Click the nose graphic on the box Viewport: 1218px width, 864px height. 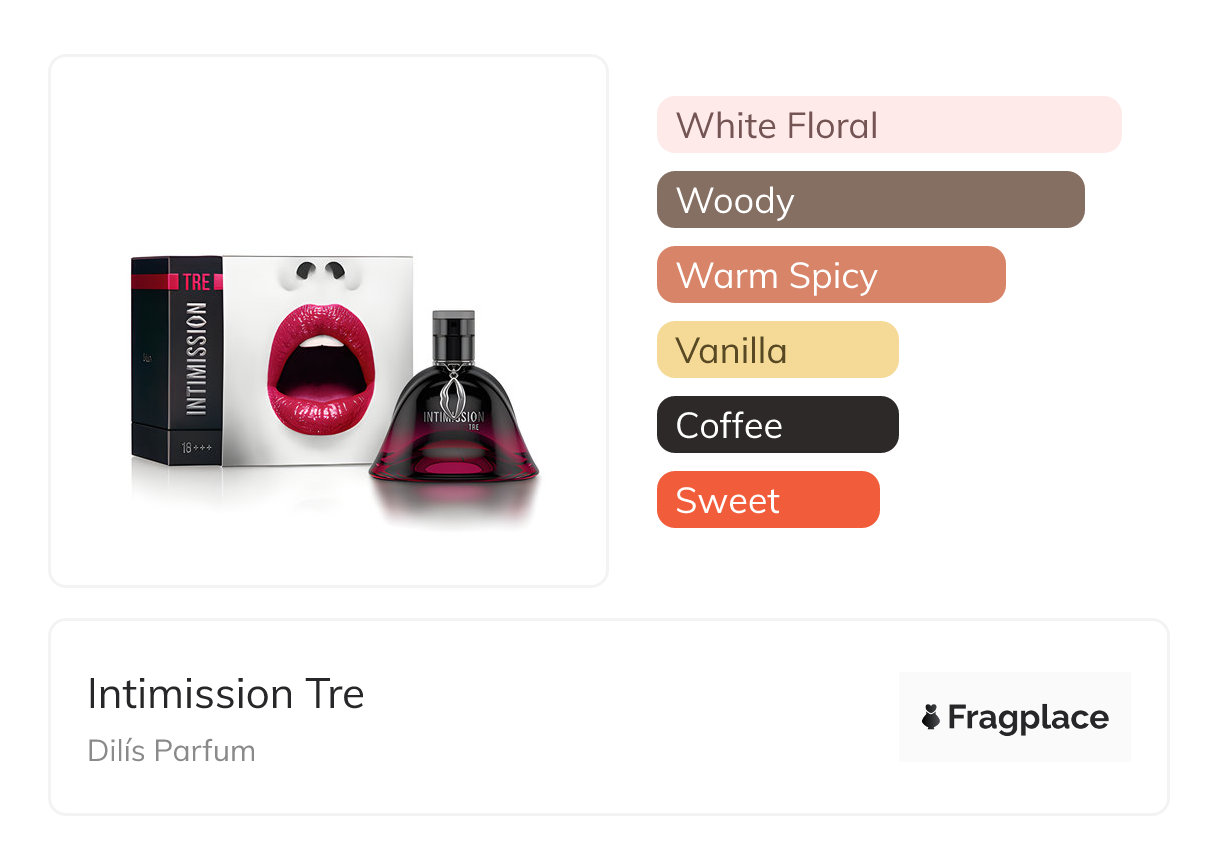(319, 270)
